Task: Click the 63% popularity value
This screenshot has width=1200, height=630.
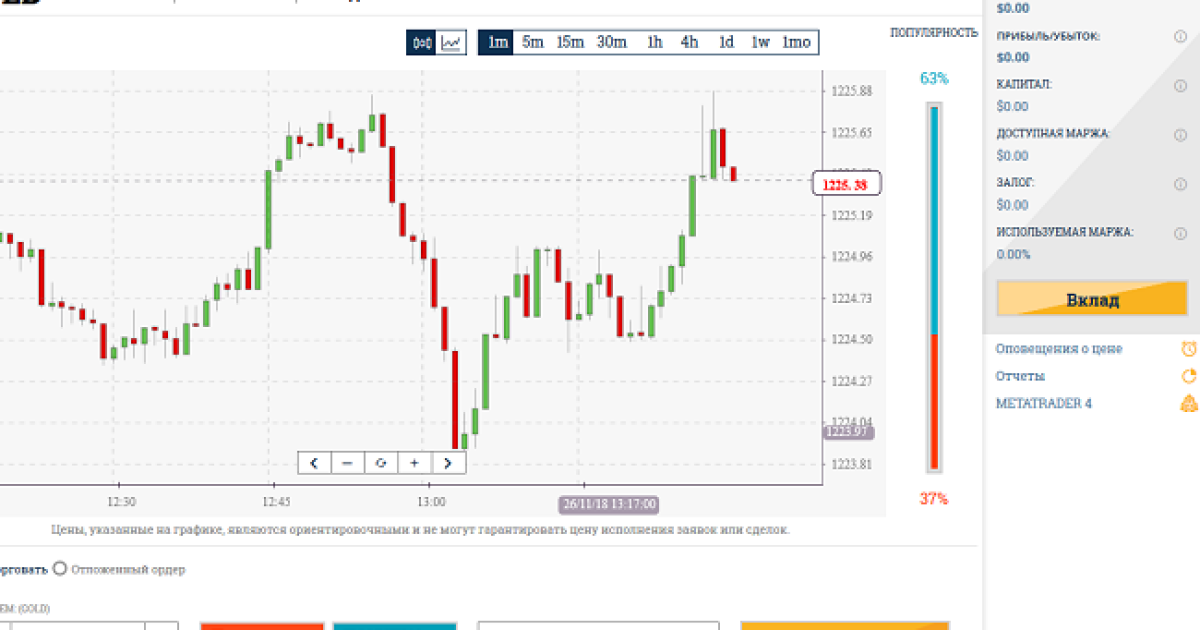Action: click(x=934, y=78)
